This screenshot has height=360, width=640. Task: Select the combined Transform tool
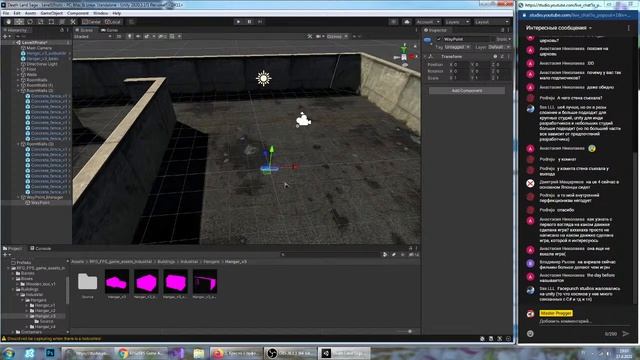(62, 22)
